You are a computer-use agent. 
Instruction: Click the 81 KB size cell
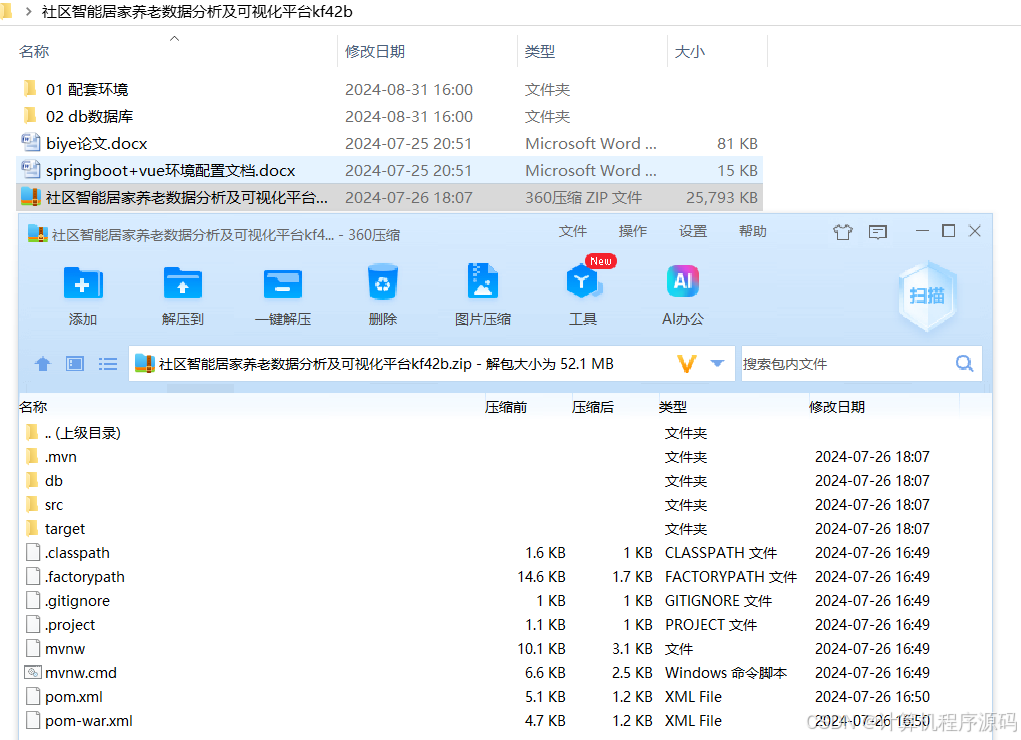coord(737,143)
